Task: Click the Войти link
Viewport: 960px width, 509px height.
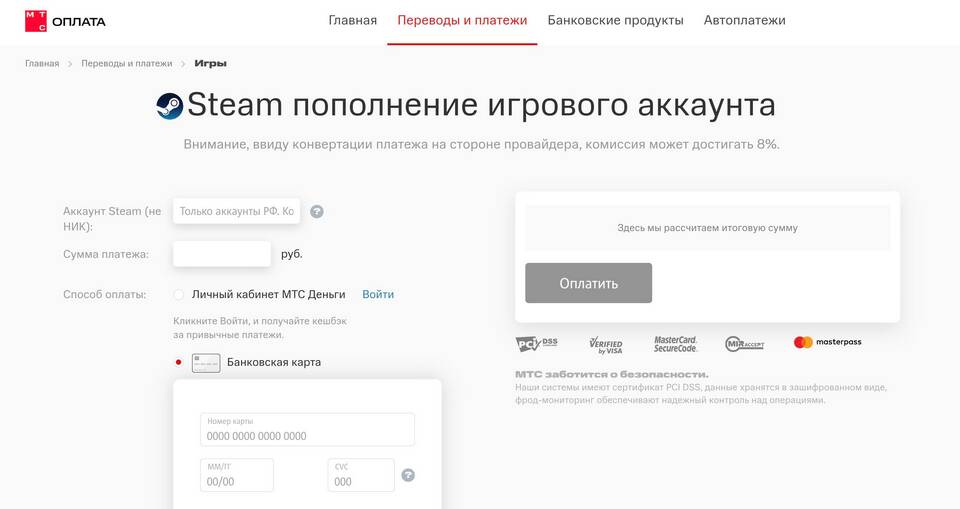Action: tap(378, 295)
